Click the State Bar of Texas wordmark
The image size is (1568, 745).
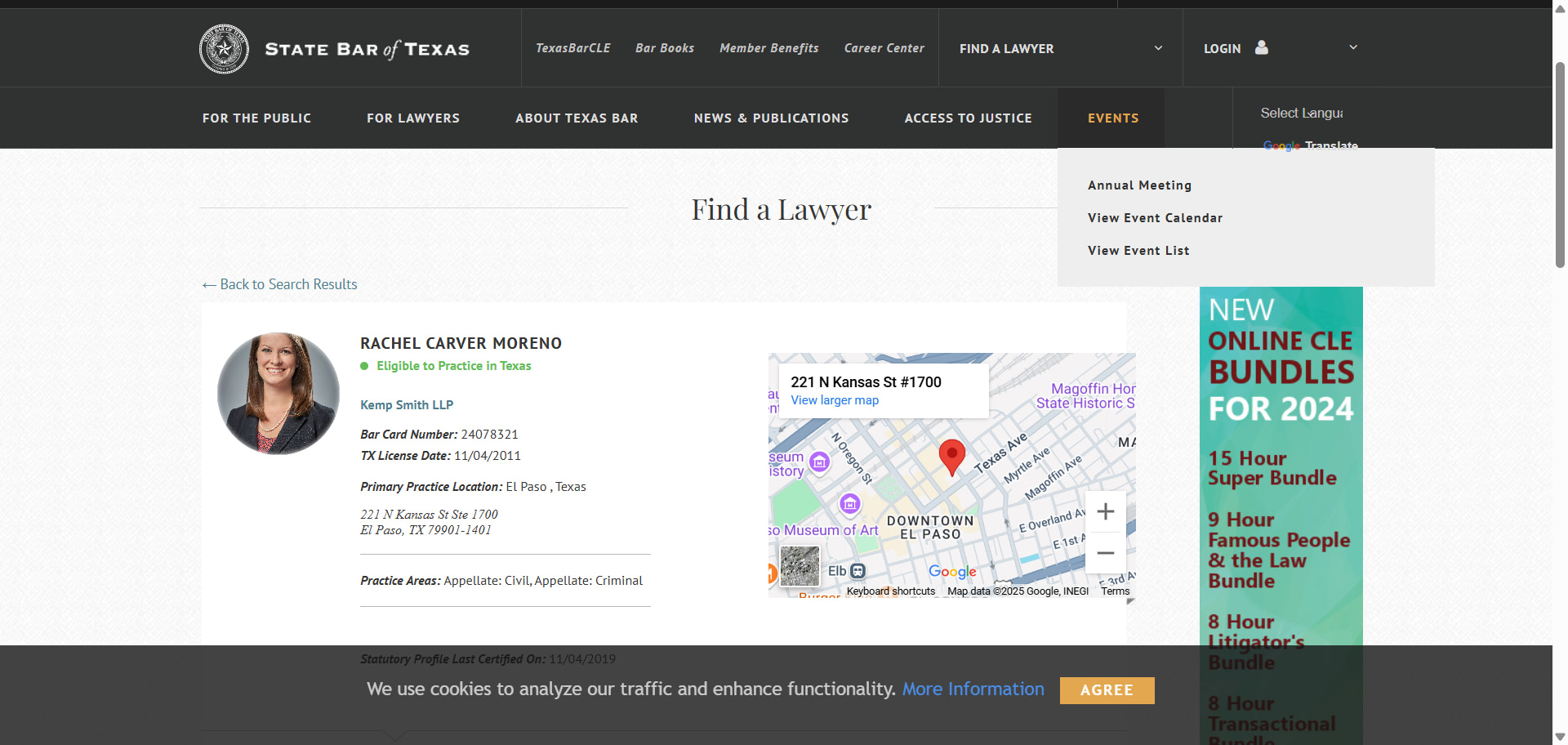point(367,50)
